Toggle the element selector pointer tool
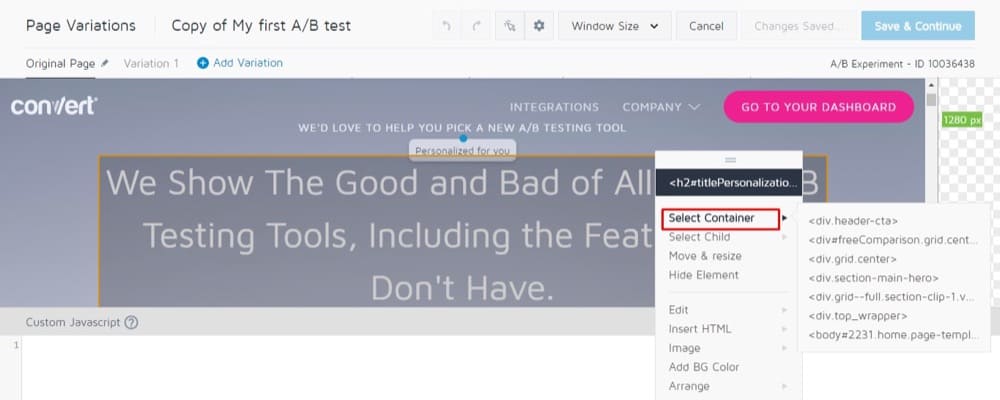1000x400 pixels. (510, 26)
